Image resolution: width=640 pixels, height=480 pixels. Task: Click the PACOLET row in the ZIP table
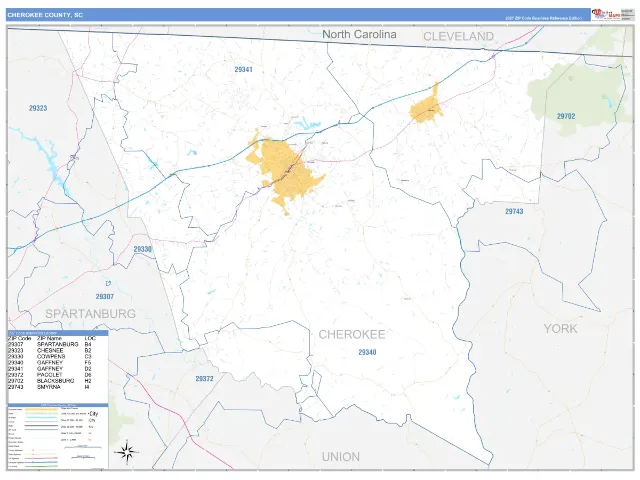51,375
